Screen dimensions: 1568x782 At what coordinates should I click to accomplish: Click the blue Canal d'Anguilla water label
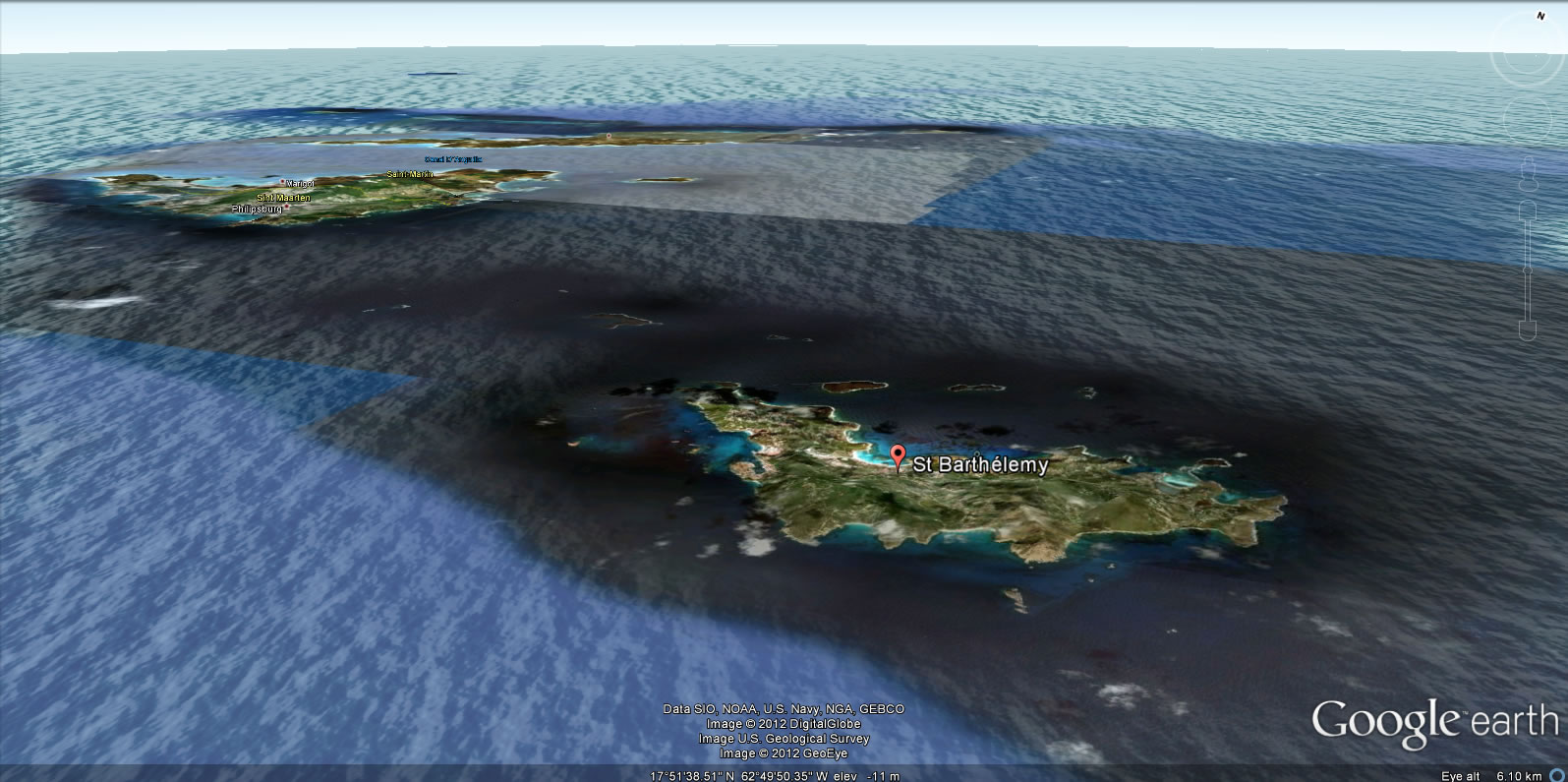(x=453, y=159)
